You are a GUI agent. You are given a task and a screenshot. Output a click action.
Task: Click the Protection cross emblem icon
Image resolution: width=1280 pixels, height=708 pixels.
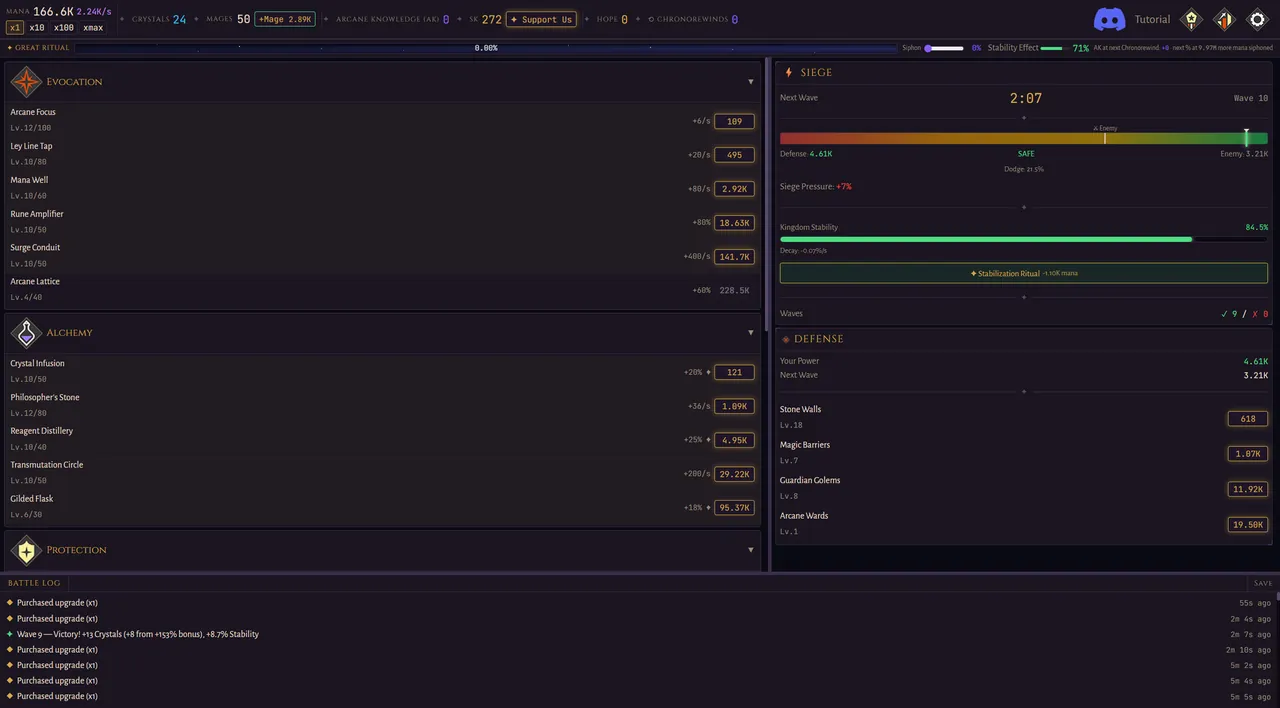click(x=26, y=550)
